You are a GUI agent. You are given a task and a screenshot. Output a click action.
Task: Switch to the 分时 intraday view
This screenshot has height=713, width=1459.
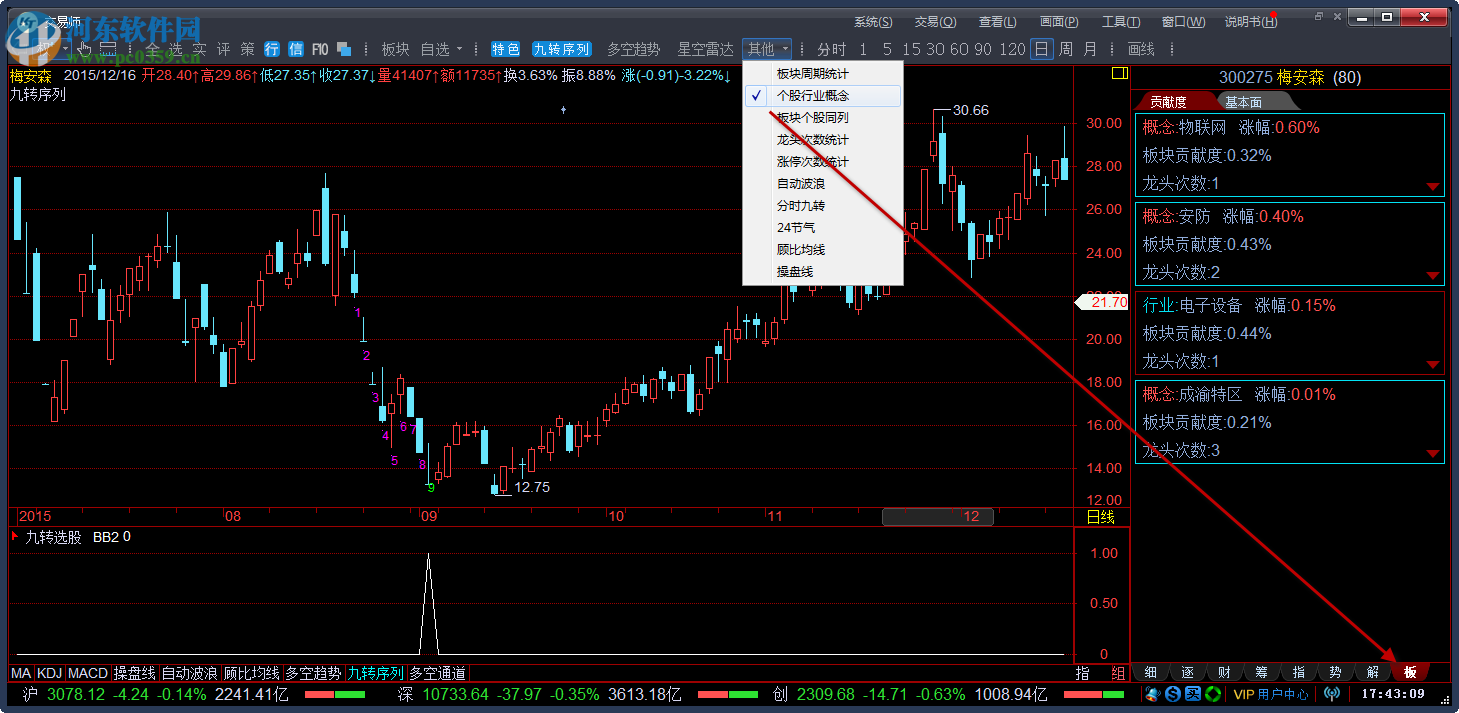[831, 49]
